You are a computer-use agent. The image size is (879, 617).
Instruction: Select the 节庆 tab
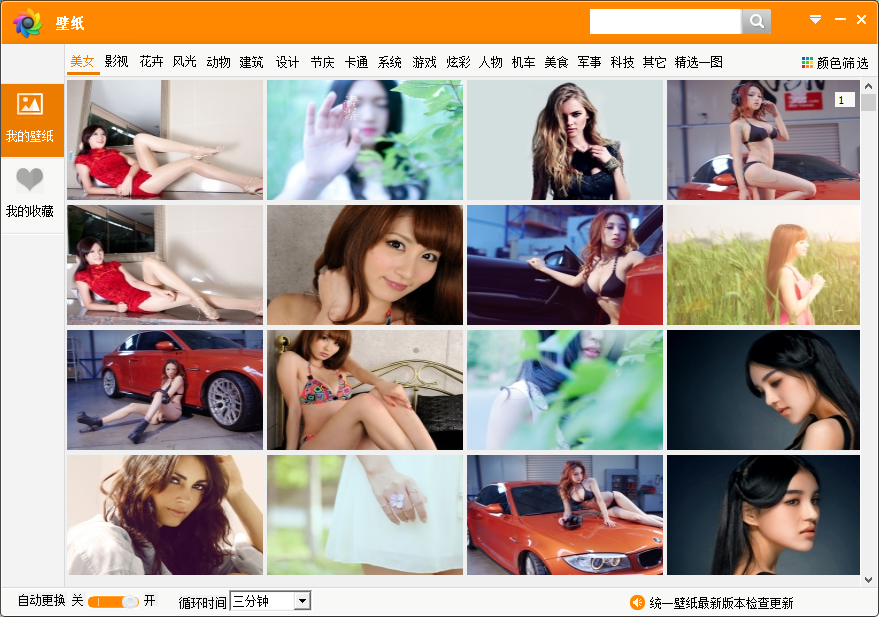(x=322, y=62)
